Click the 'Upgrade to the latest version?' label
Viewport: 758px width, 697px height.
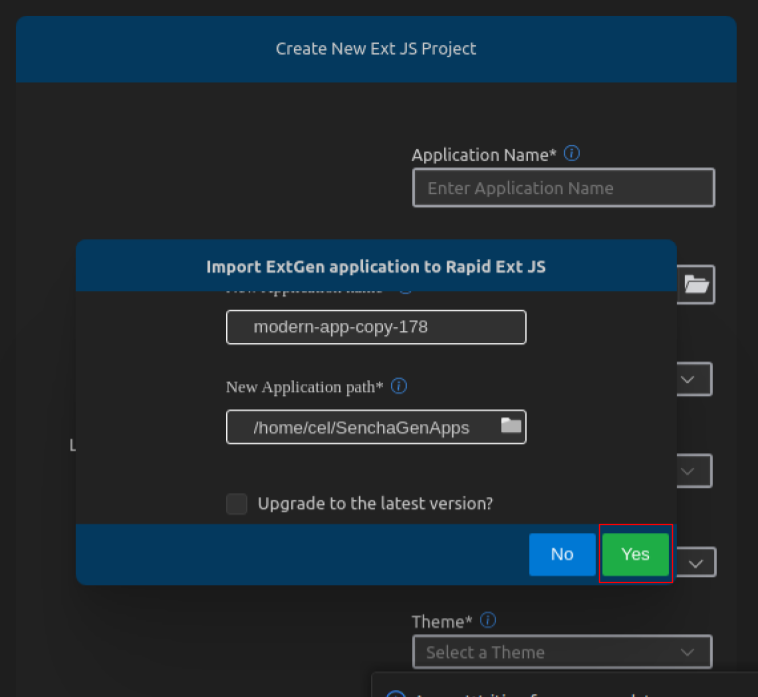point(375,504)
